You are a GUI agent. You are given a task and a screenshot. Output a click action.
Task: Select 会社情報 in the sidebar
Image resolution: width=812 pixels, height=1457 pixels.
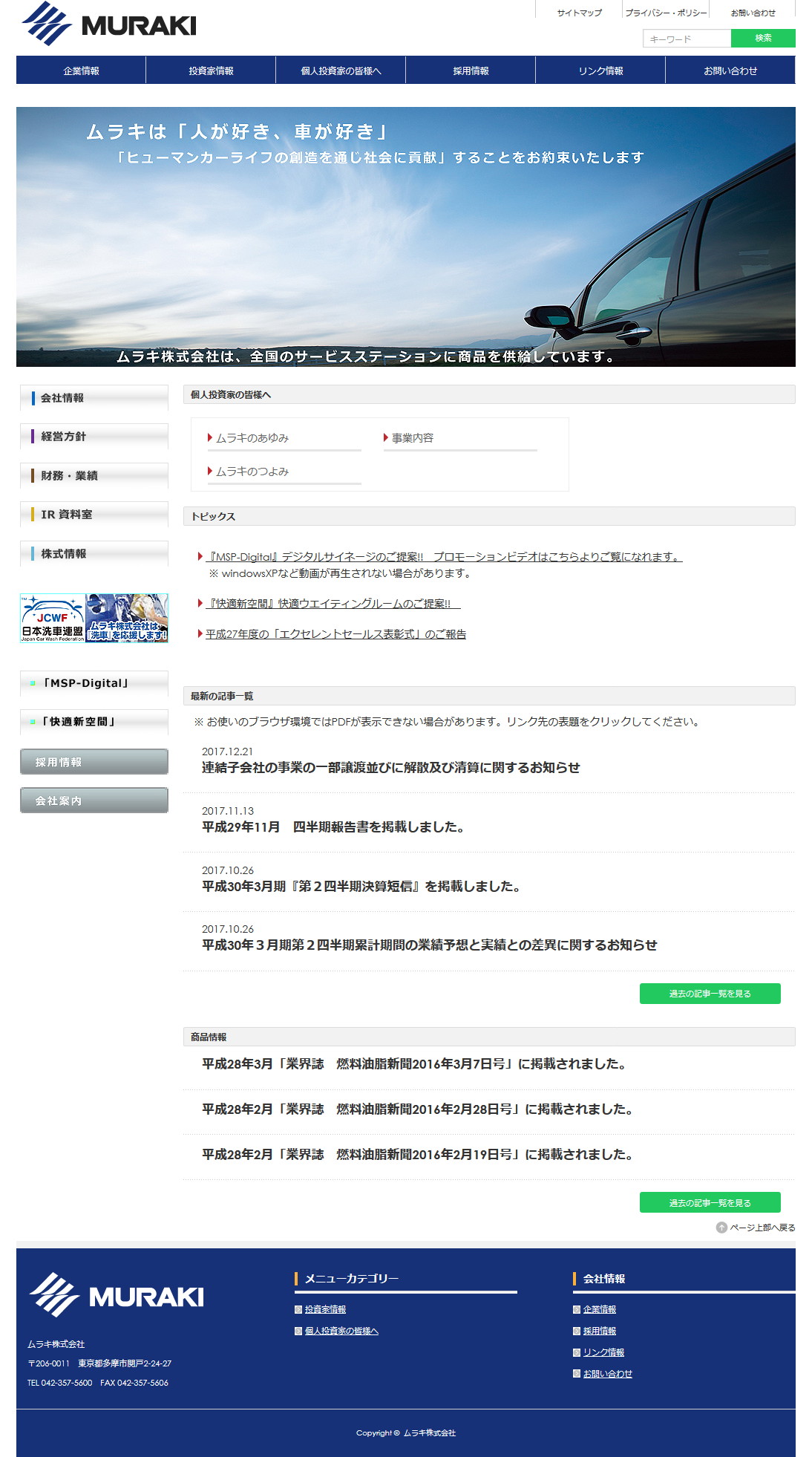94,398
